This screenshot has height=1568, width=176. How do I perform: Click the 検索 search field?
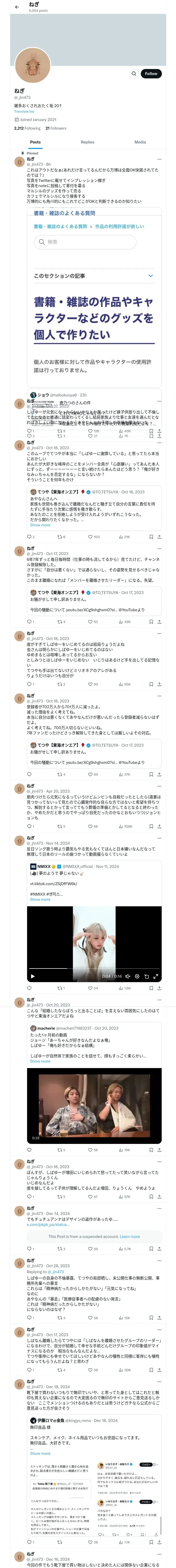84,242
